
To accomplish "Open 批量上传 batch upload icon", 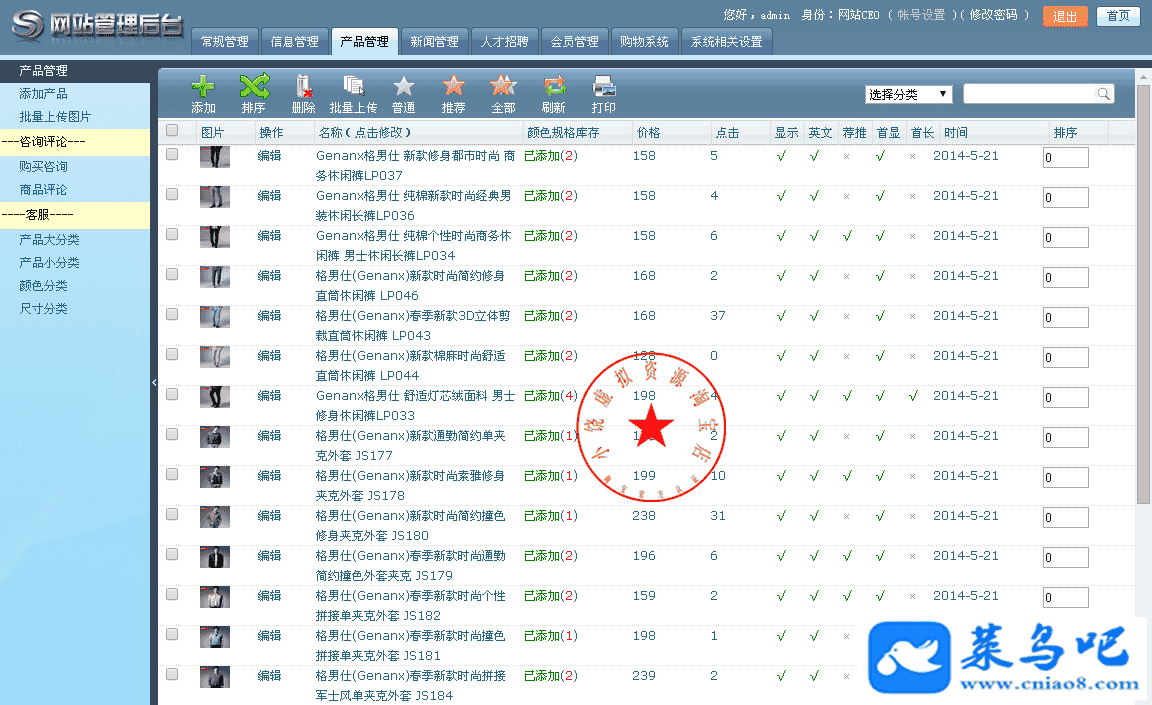I will 353,87.
